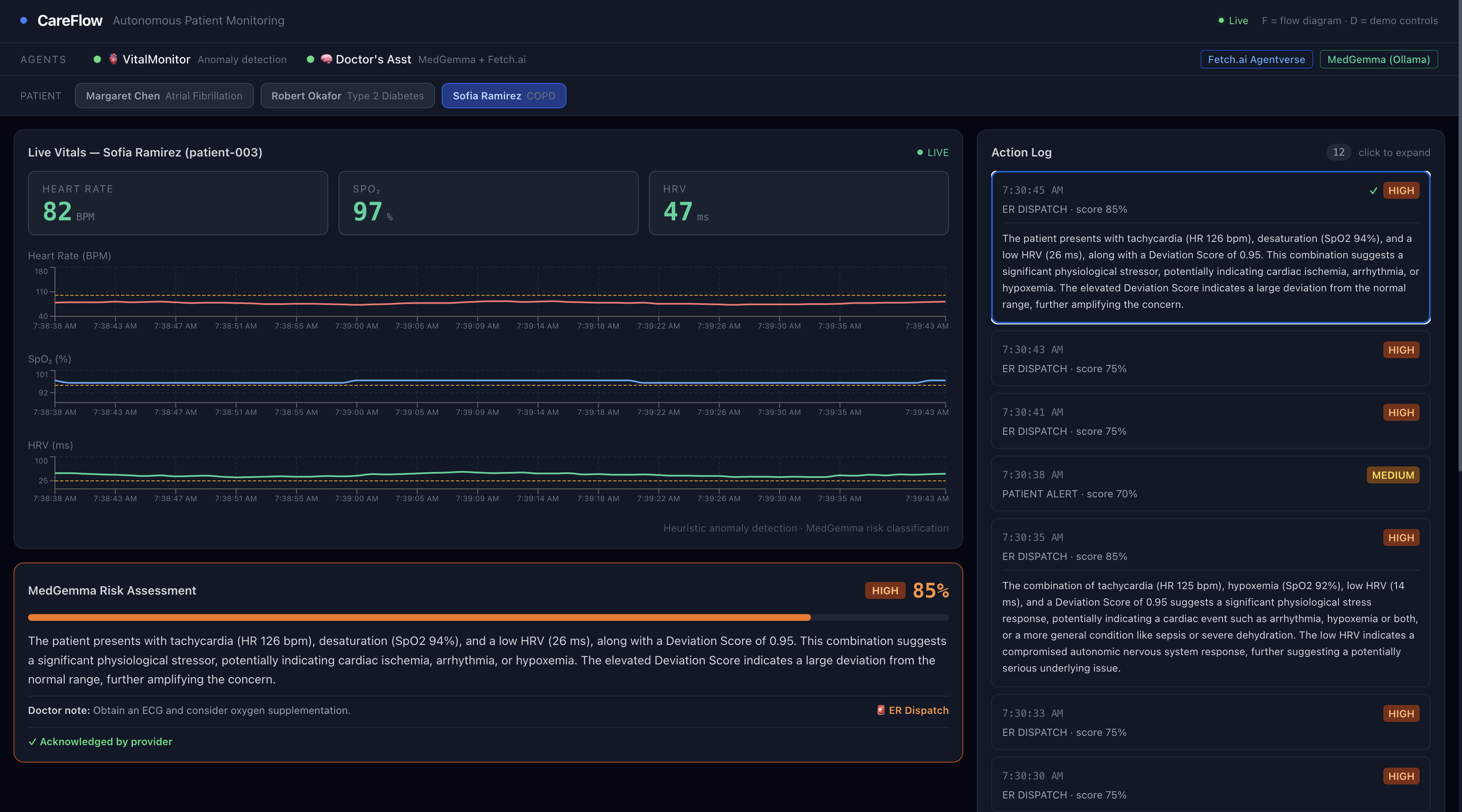This screenshot has height=812, width=1462.
Task: Click the Fetch.ai Agentverse badge
Action: click(1256, 60)
